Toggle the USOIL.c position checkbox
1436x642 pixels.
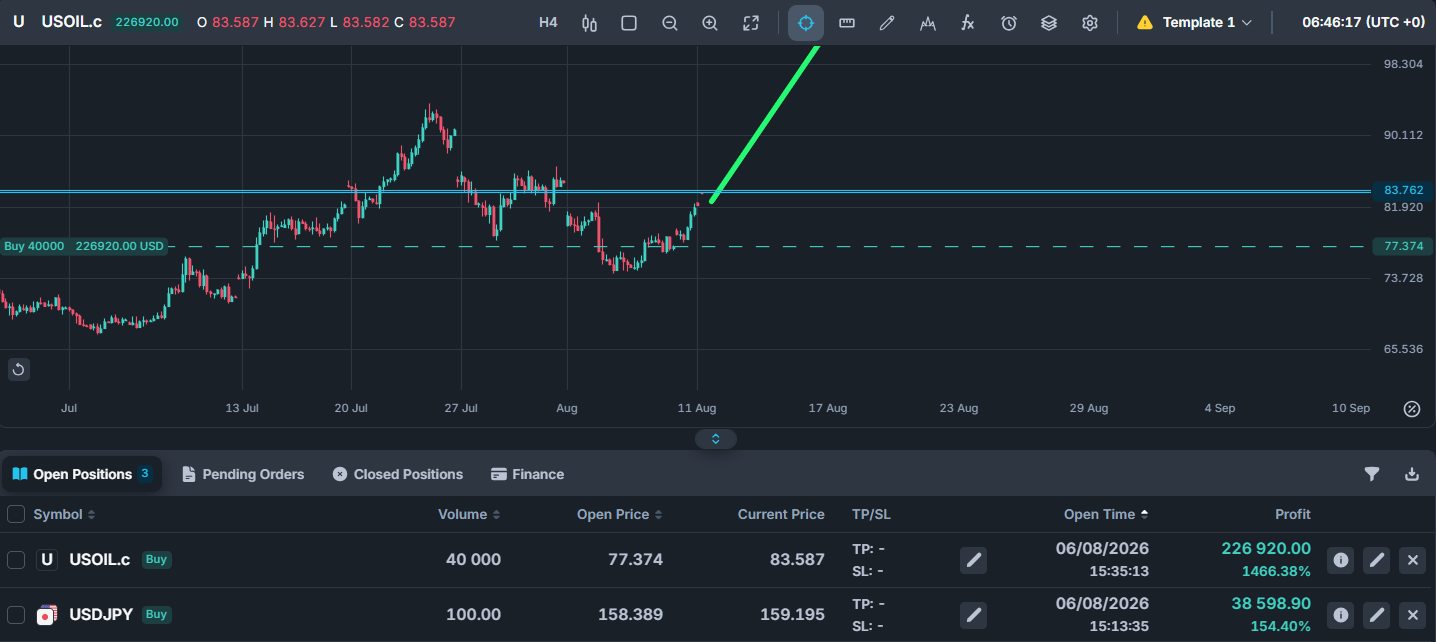[x=16, y=560]
